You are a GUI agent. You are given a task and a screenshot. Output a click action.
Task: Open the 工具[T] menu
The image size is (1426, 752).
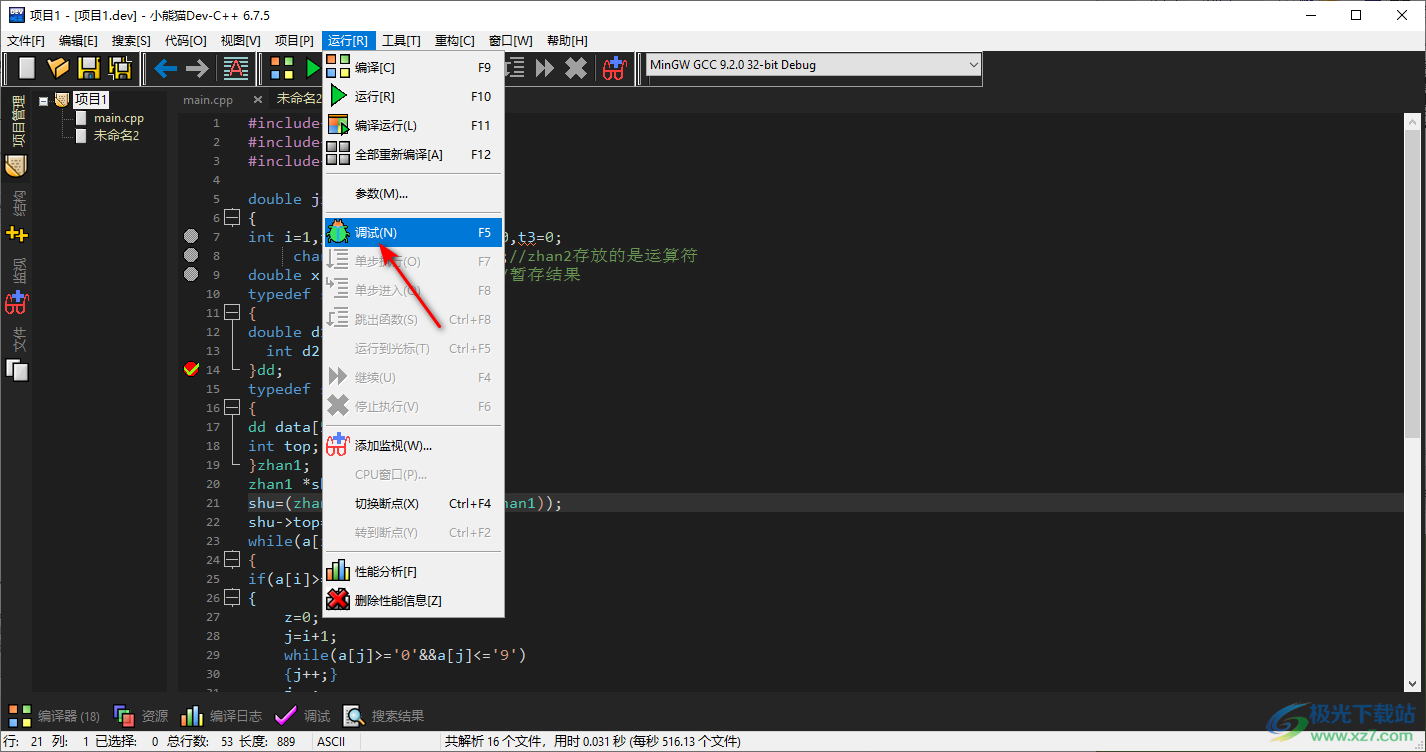401,41
